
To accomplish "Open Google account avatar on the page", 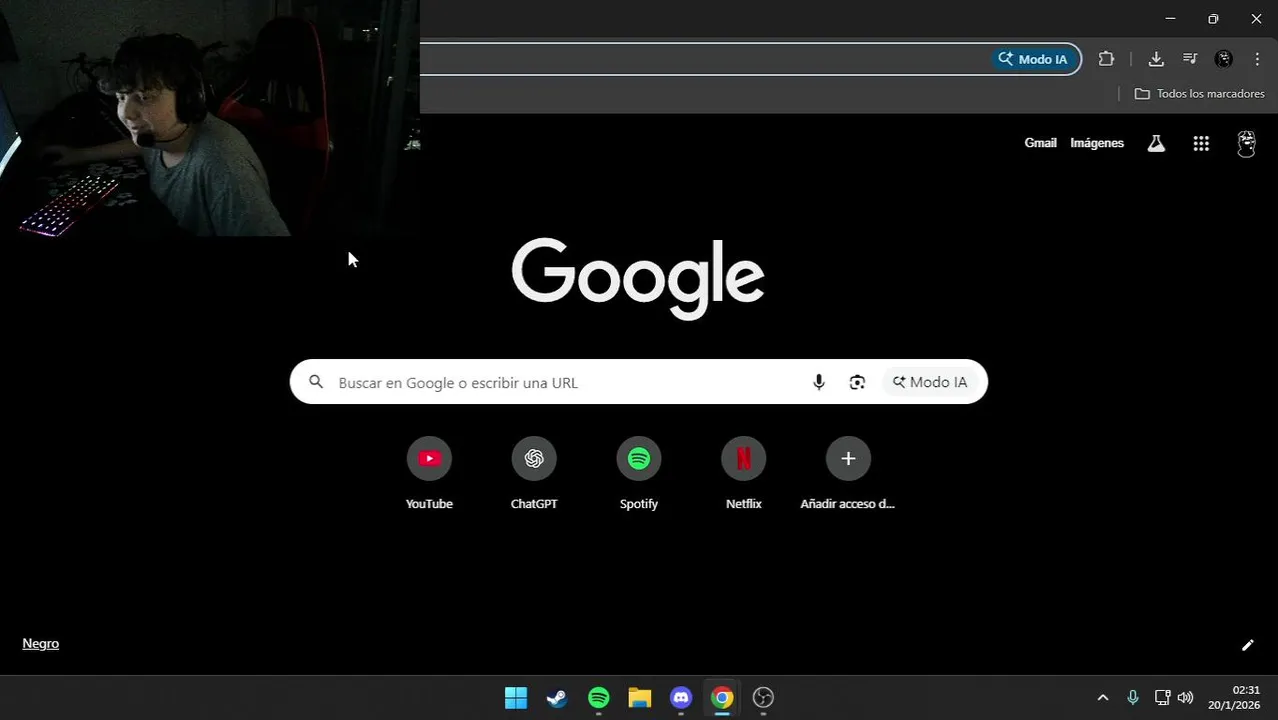I will point(1246,143).
